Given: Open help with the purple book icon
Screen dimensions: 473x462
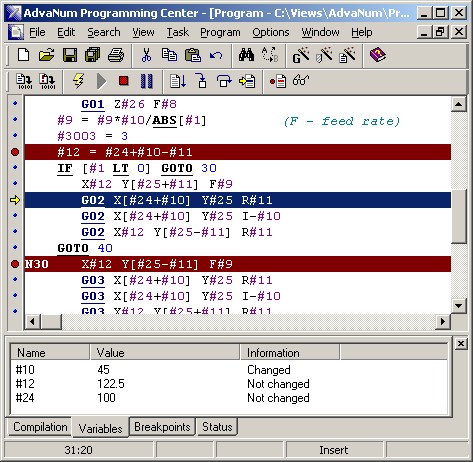Looking at the screenshot, I should point(378,55).
